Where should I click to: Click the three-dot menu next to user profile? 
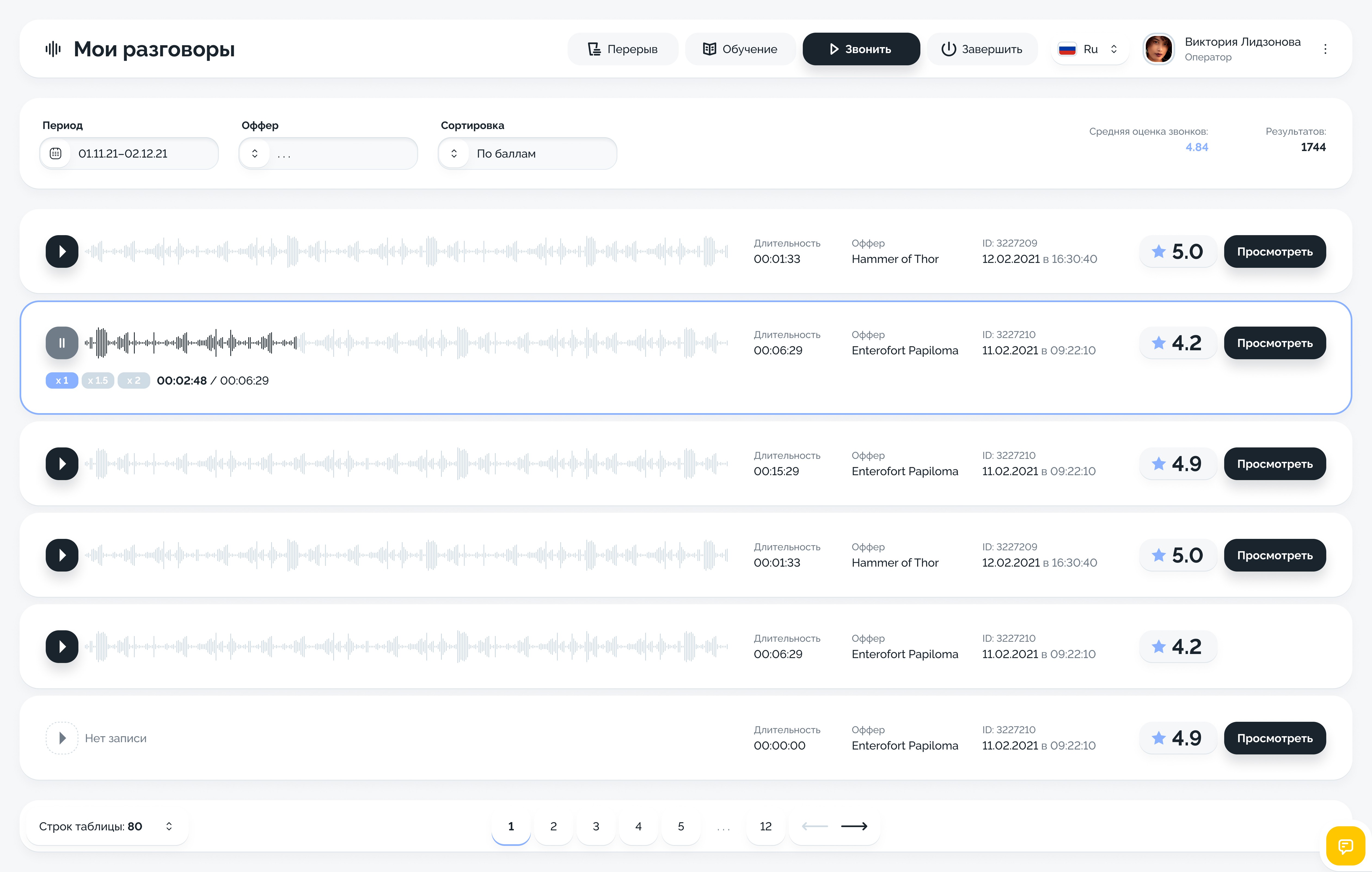pyautogui.click(x=1325, y=49)
